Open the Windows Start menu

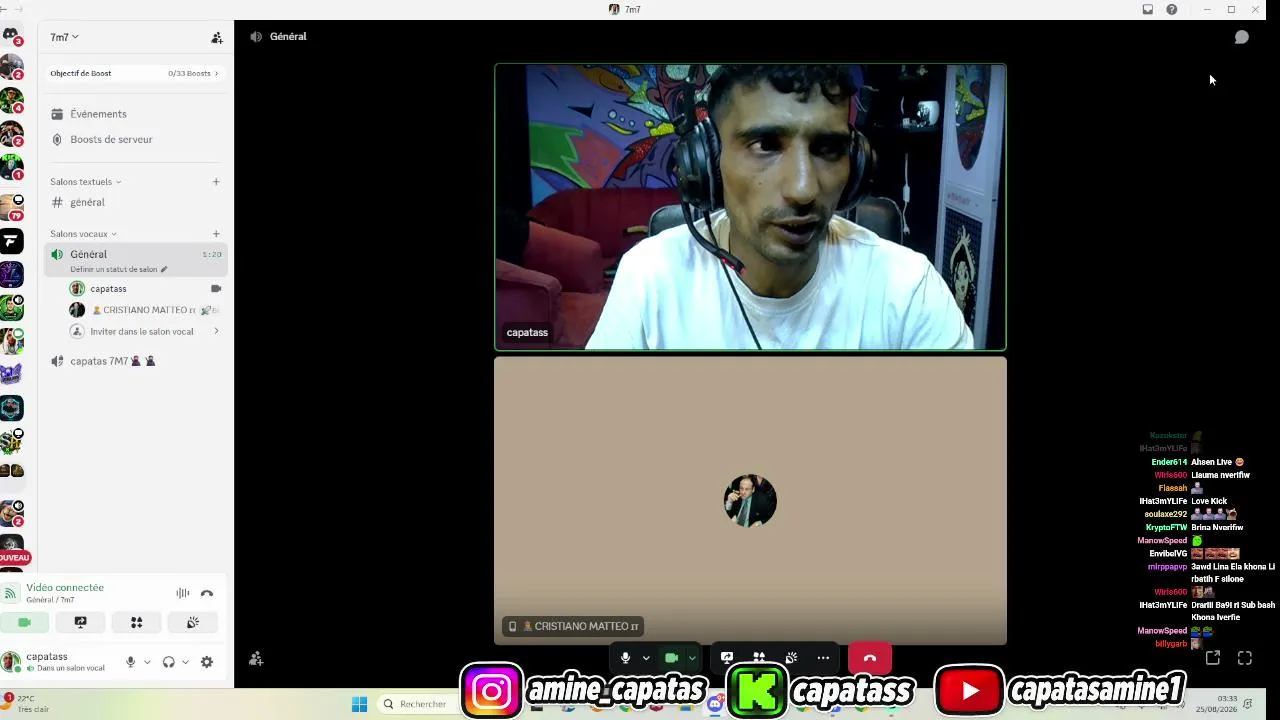click(359, 704)
